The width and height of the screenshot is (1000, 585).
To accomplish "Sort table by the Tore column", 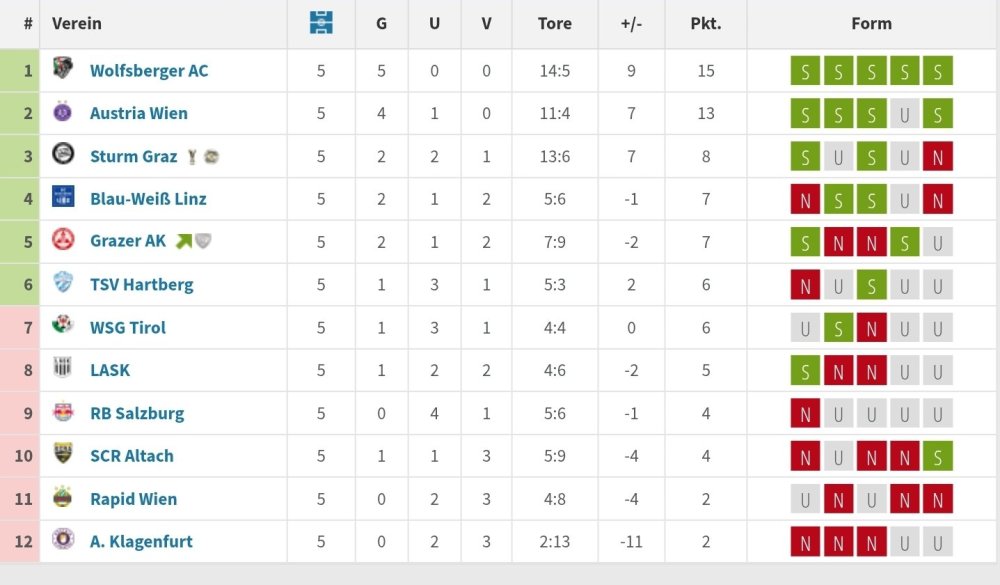I will [x=554, y=23].
